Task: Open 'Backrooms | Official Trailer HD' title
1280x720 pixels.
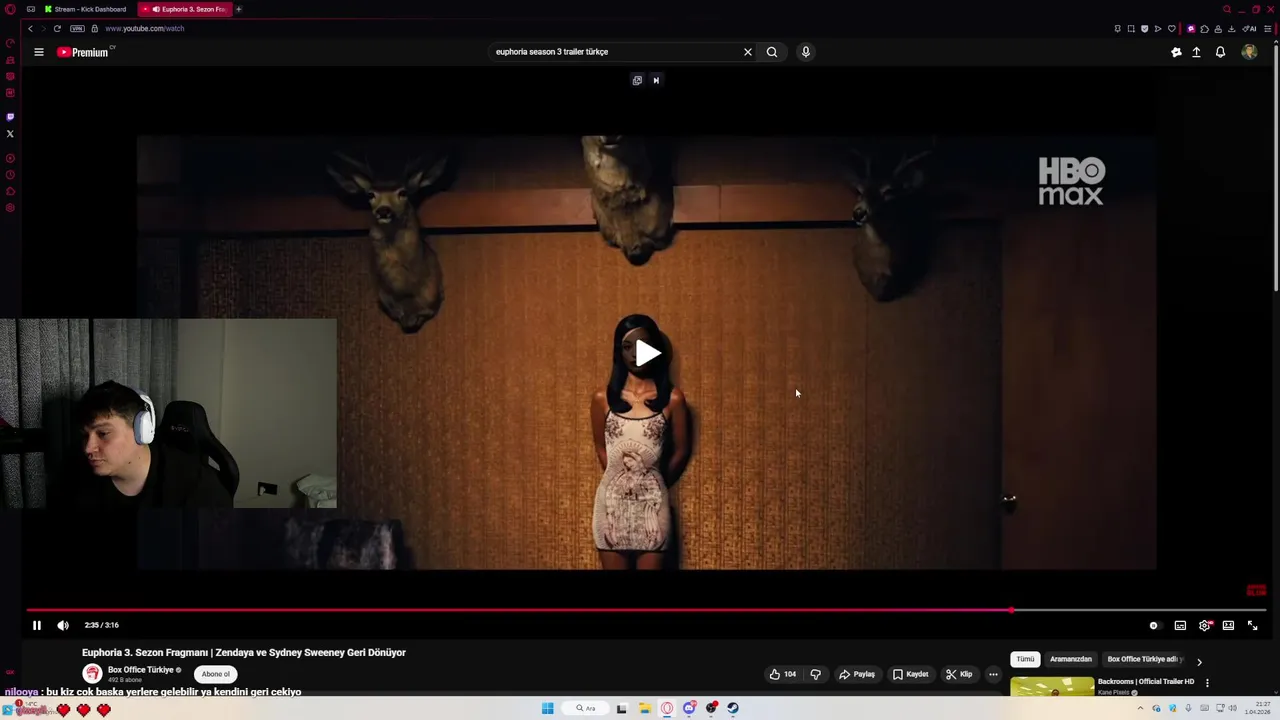Action: (1146, 681)
